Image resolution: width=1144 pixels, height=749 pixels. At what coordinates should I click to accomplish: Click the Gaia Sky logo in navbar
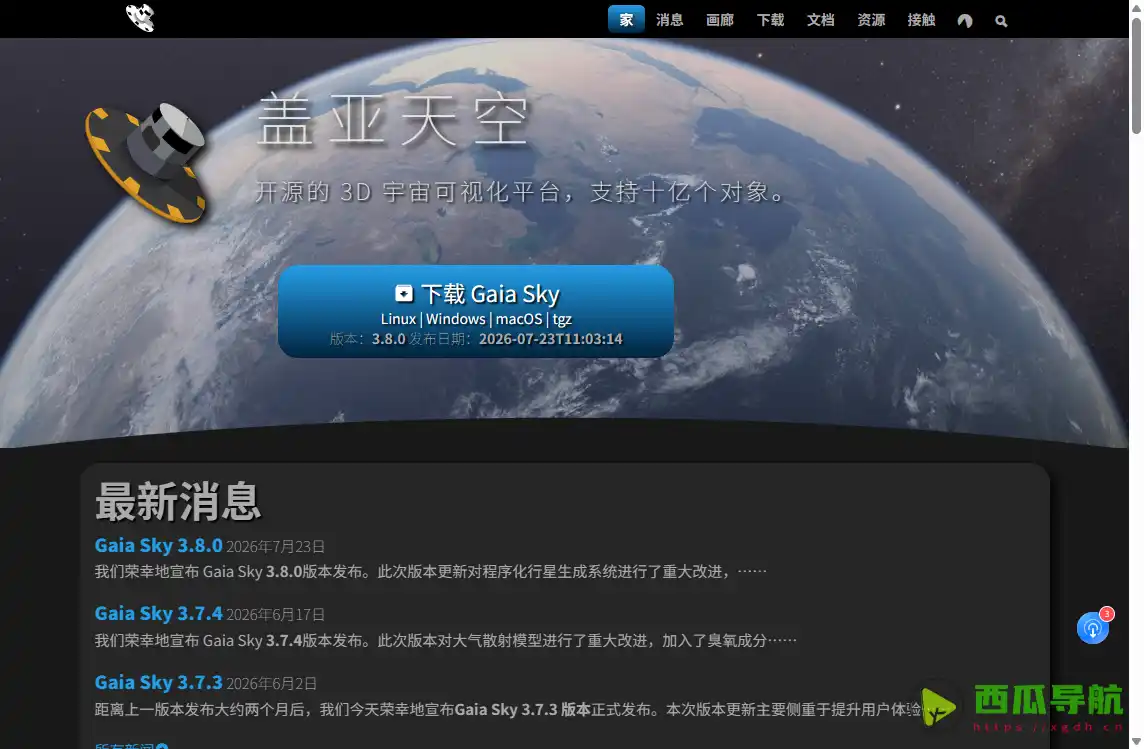click(x=140, y=18)
